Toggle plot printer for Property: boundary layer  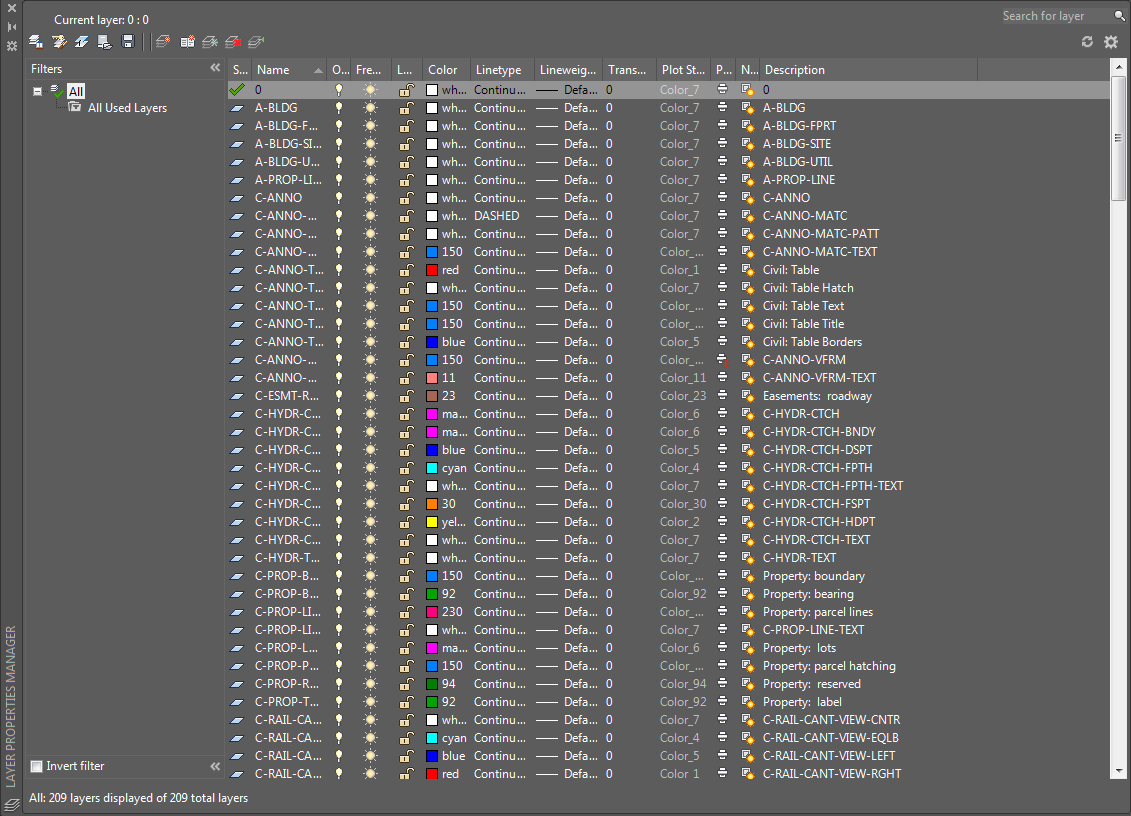coord(722,575)
